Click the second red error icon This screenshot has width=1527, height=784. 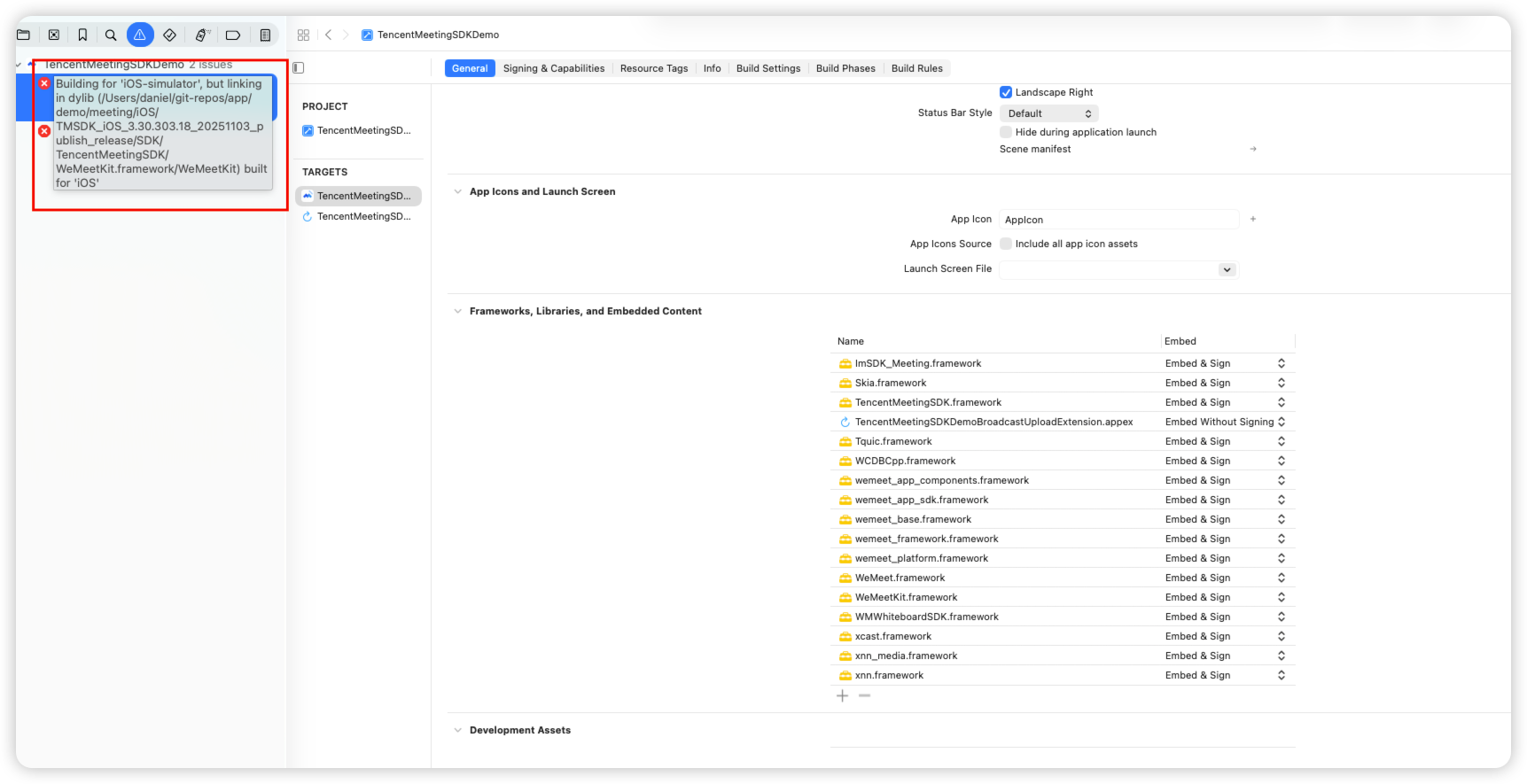pos(44,131)
